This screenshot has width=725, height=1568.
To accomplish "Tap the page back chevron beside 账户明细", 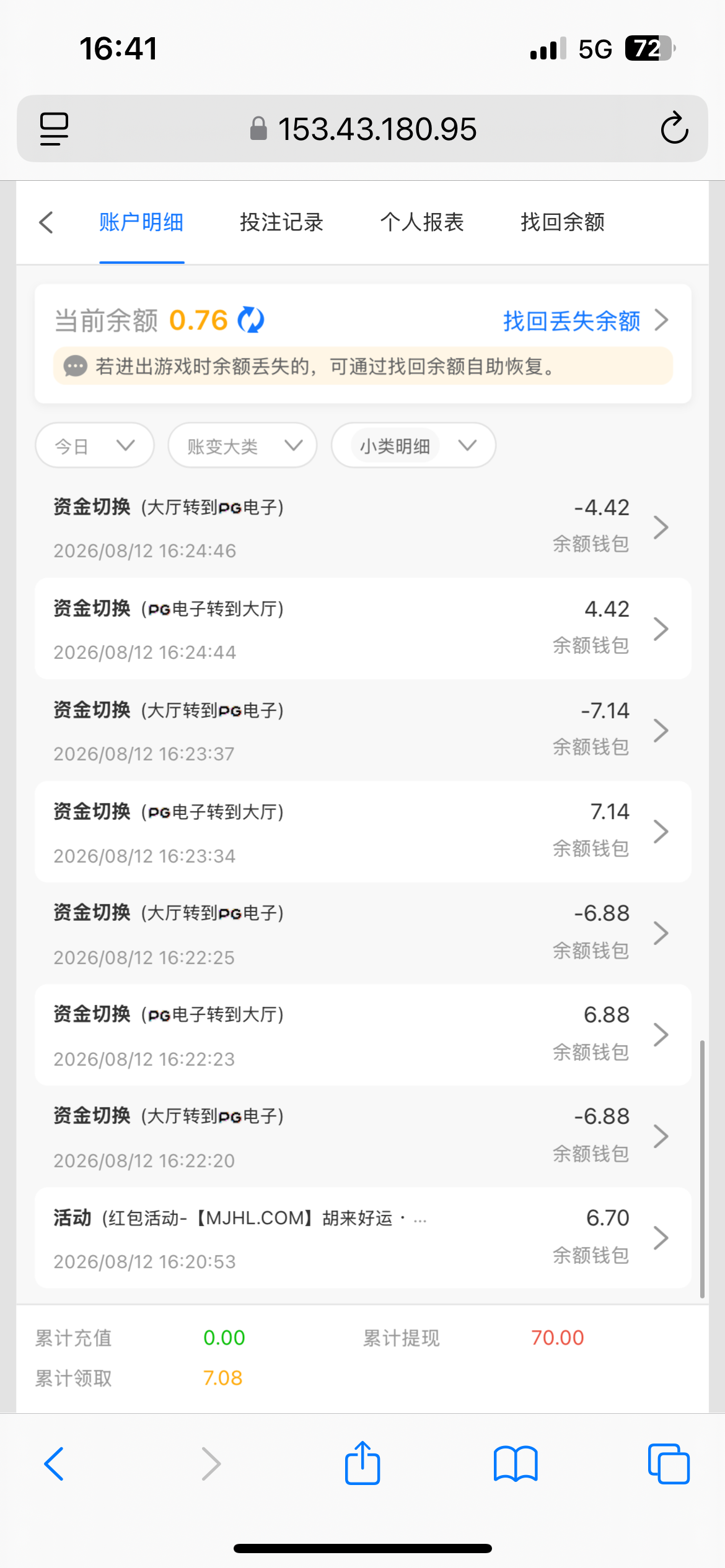I will pos(46,222).
